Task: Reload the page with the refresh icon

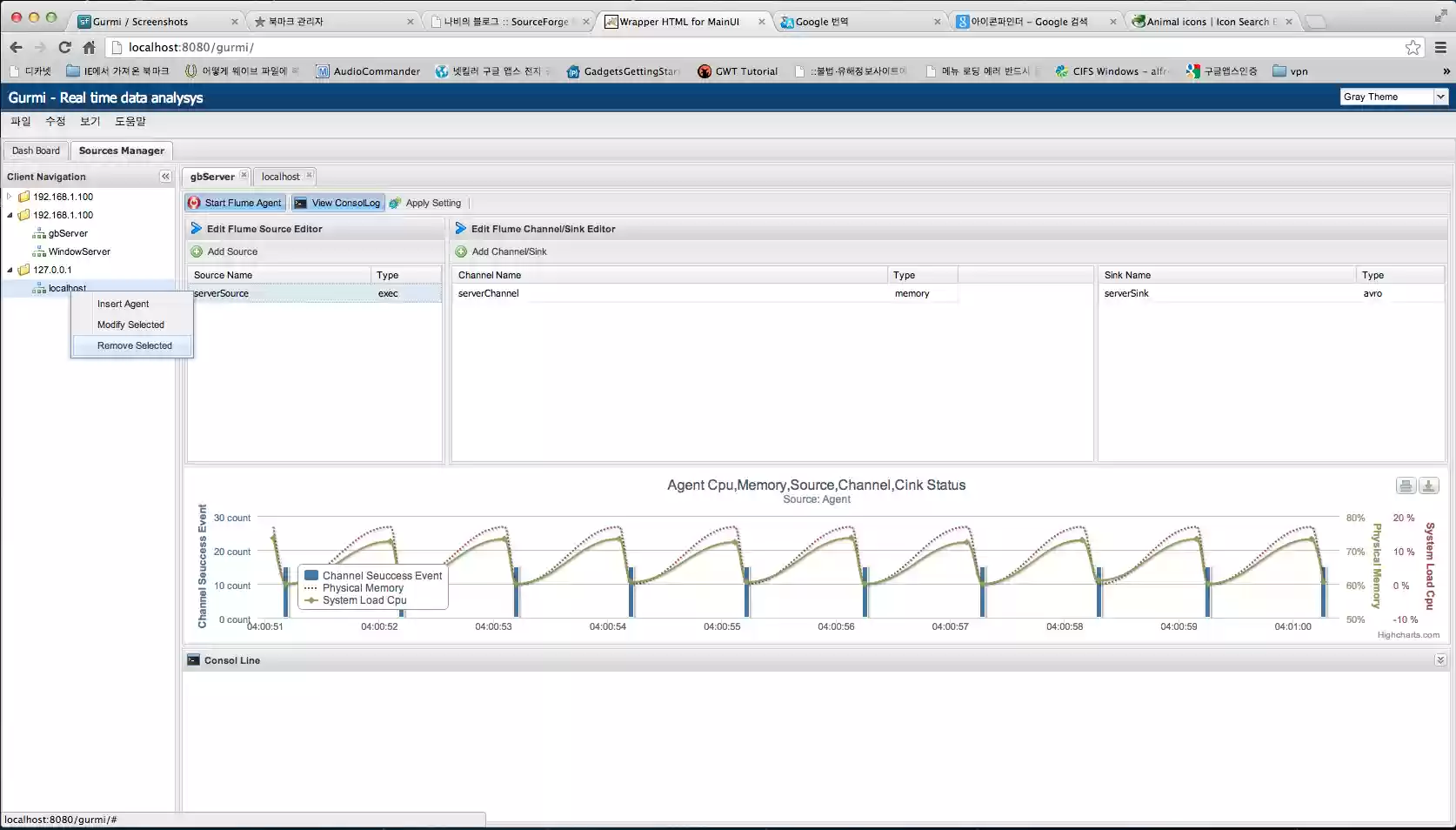Action: click(64, 47)
